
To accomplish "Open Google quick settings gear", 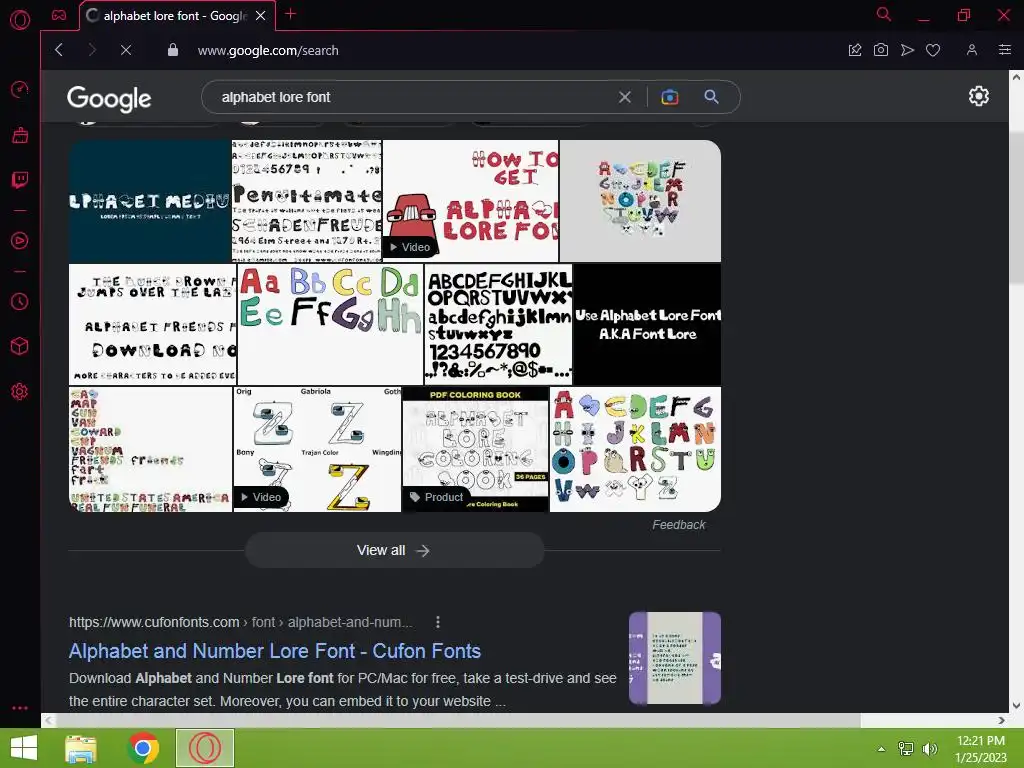I will click(978, 96).
